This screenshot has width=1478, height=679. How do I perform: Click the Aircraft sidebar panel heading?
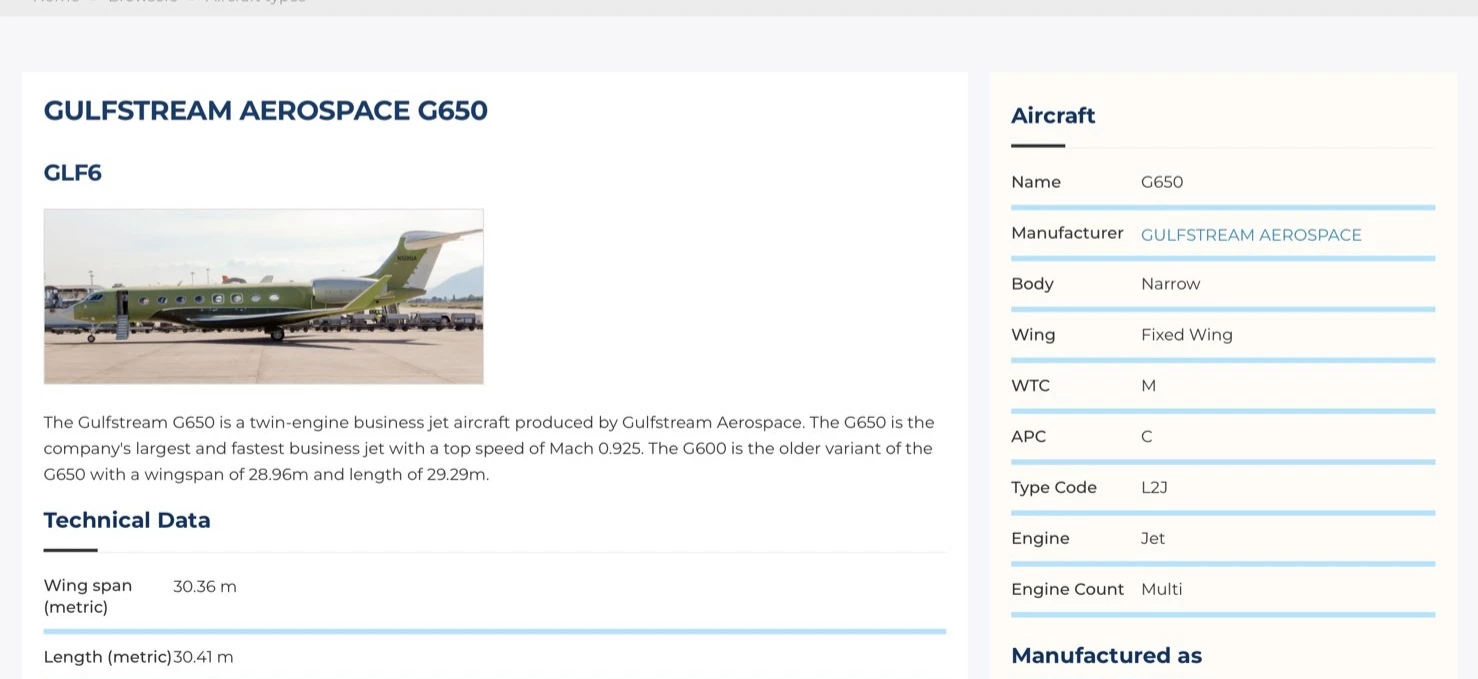tap(1053, 116)
